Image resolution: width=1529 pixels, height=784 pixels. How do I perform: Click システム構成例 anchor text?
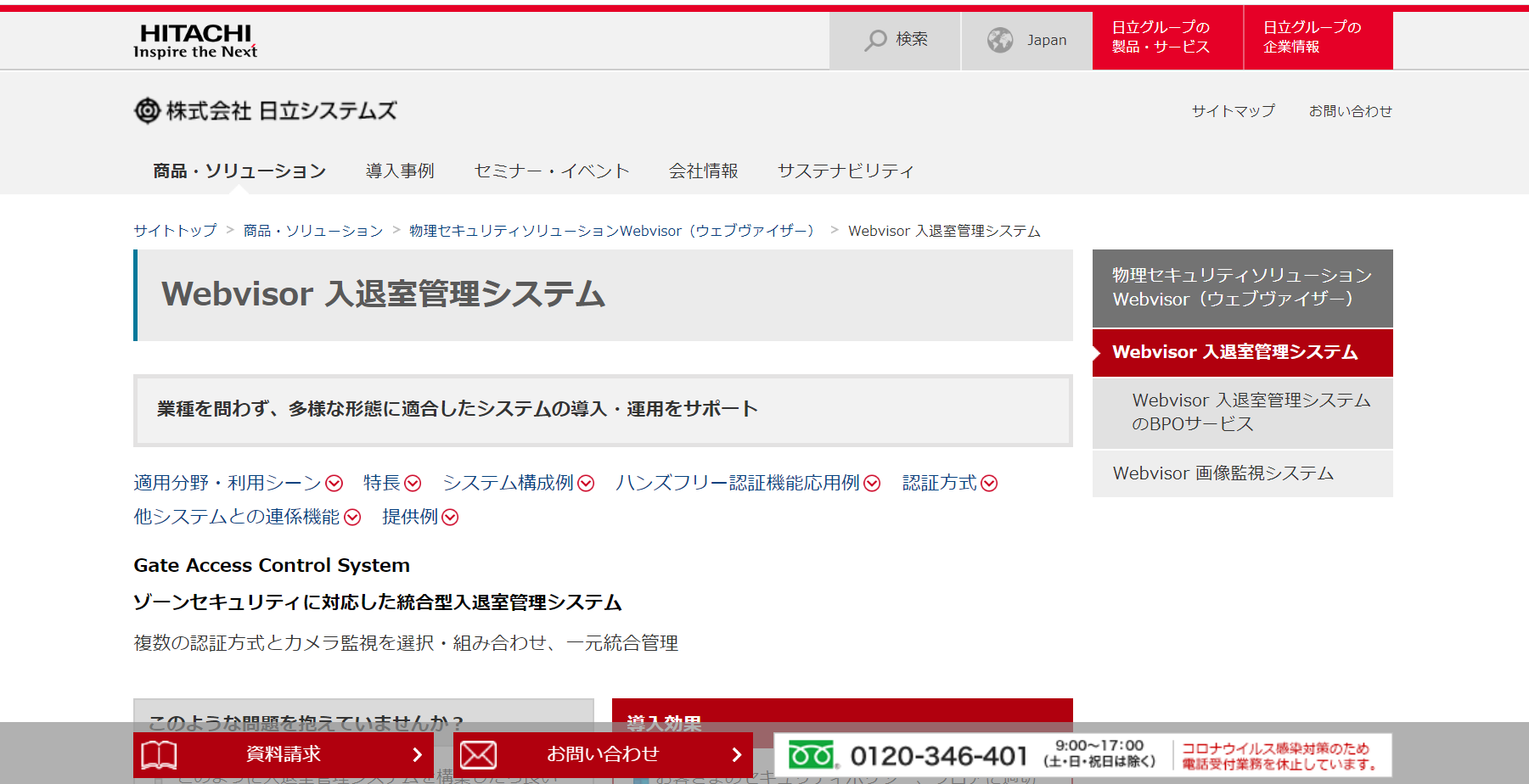pos(509,483)
